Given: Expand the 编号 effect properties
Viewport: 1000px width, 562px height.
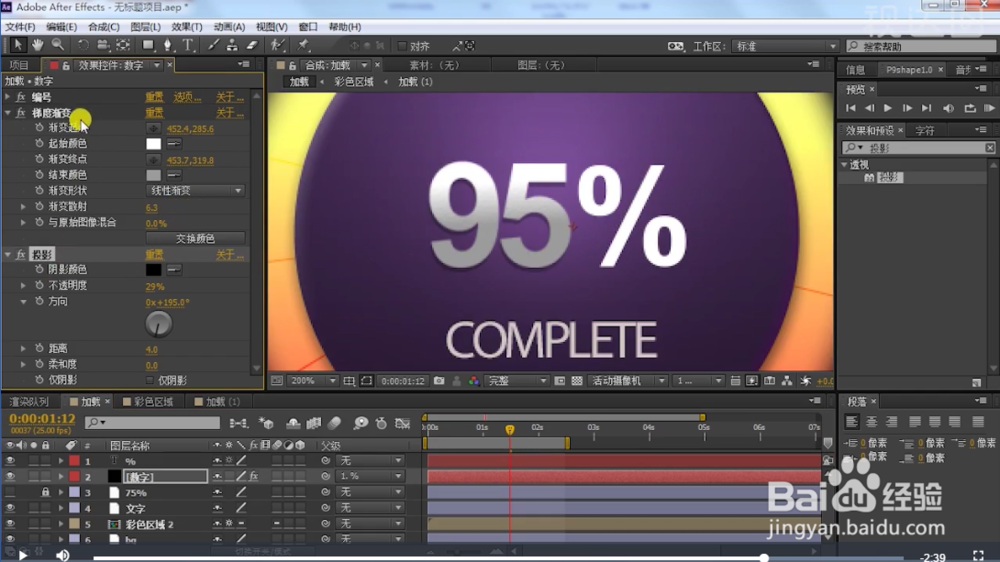Looking at the screenshot, I should 8,97.
